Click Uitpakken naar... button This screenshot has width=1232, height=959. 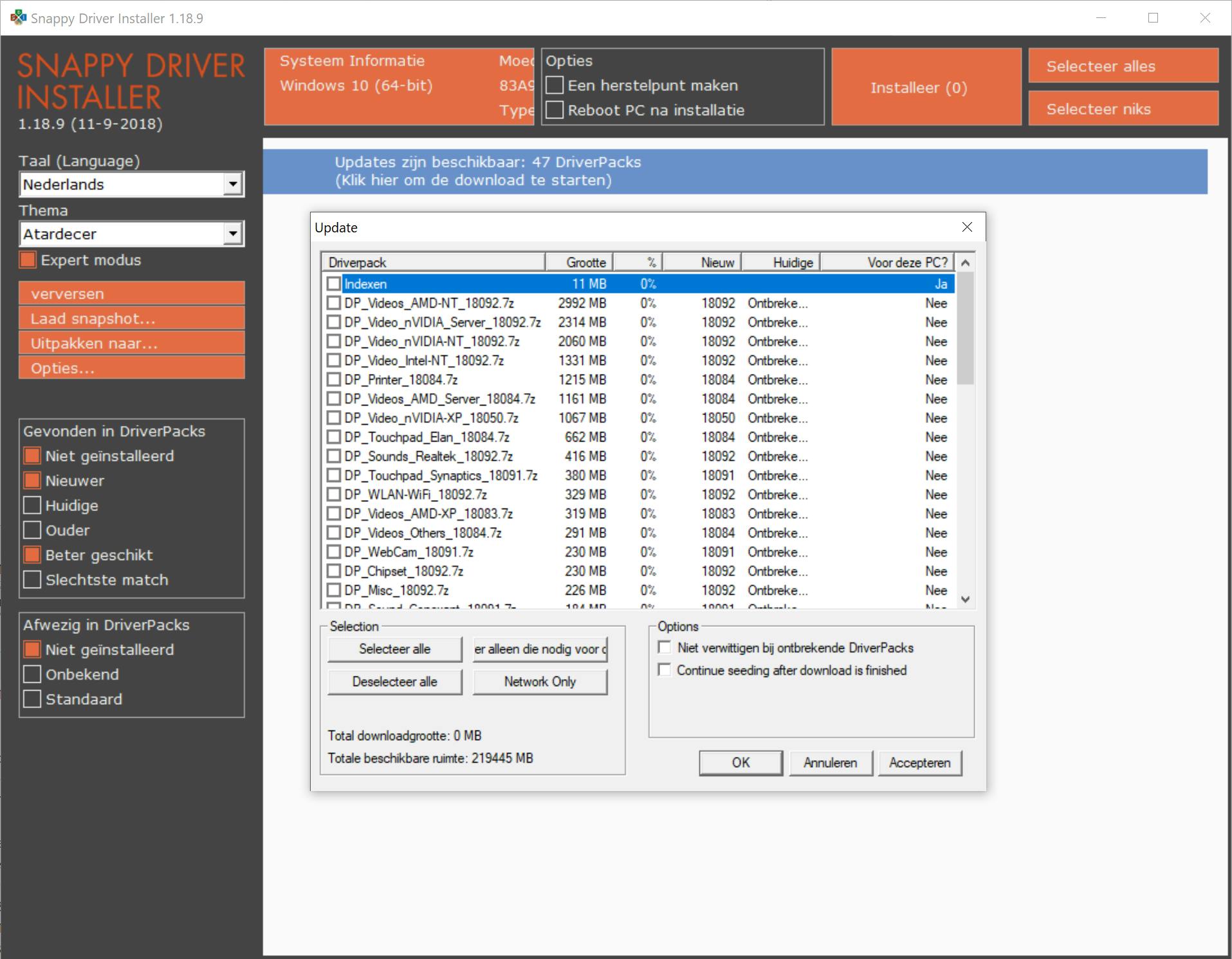pos(132,343)
